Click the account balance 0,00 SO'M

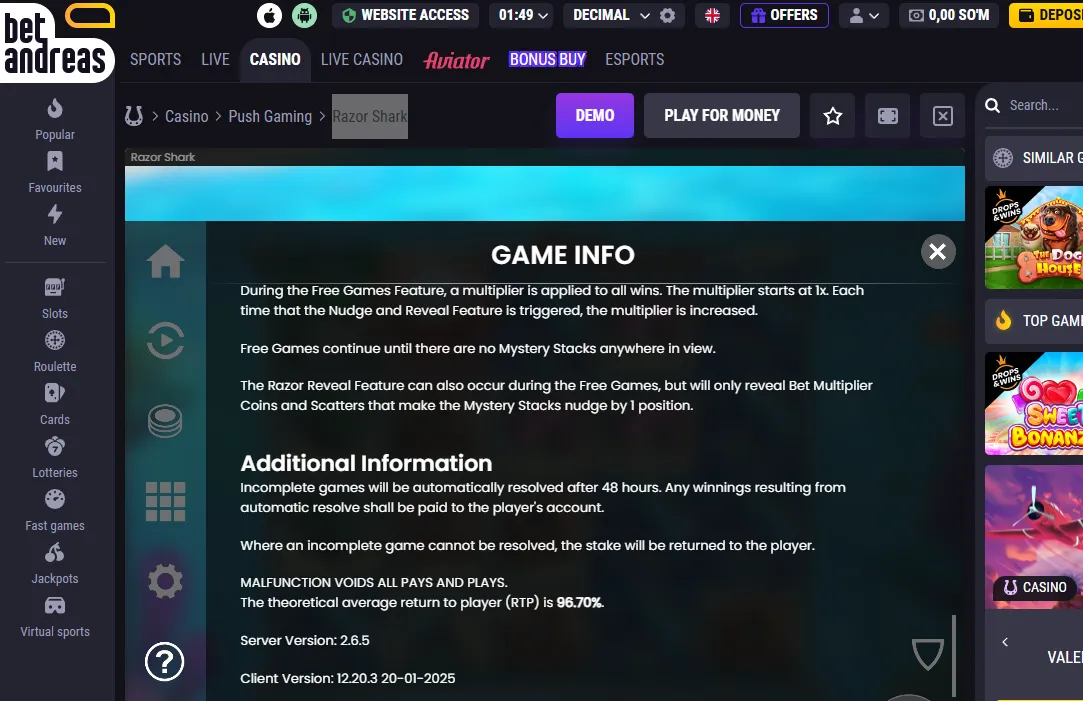tap(949, 15)
